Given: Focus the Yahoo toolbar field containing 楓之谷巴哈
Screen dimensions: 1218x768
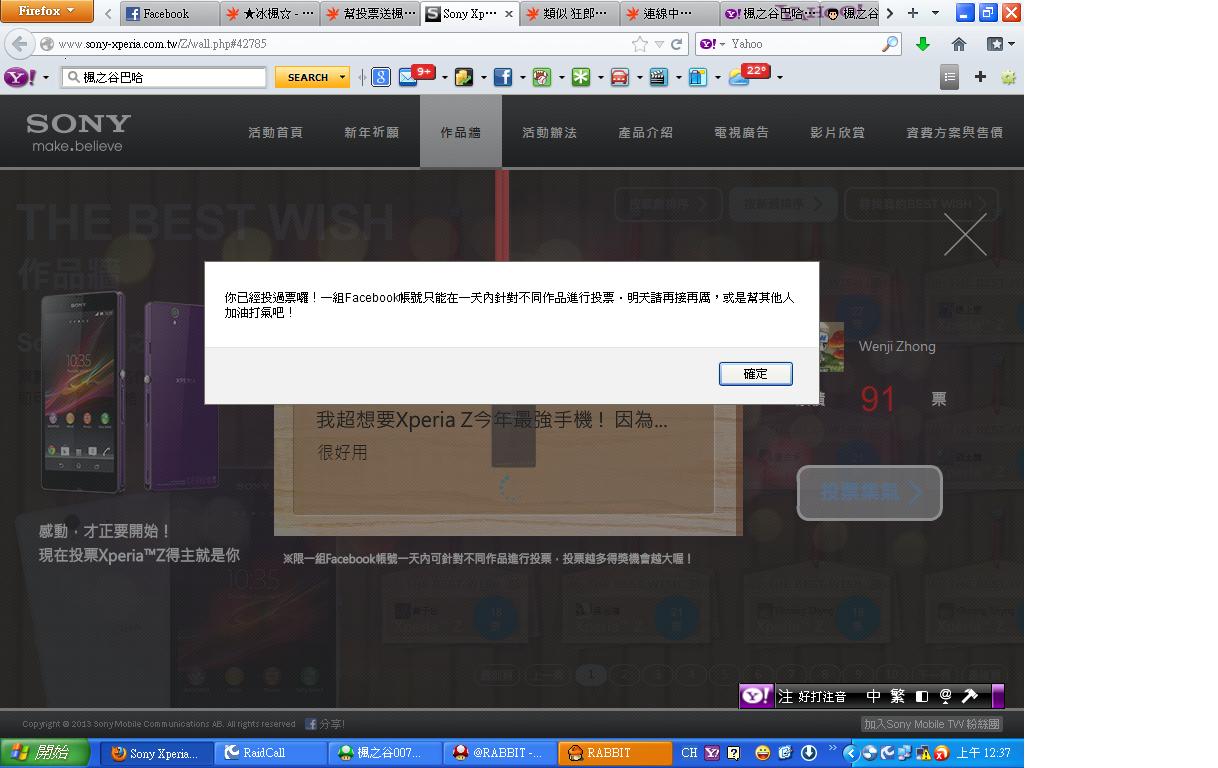Looking at the screenshot, I should pos(164,77).
